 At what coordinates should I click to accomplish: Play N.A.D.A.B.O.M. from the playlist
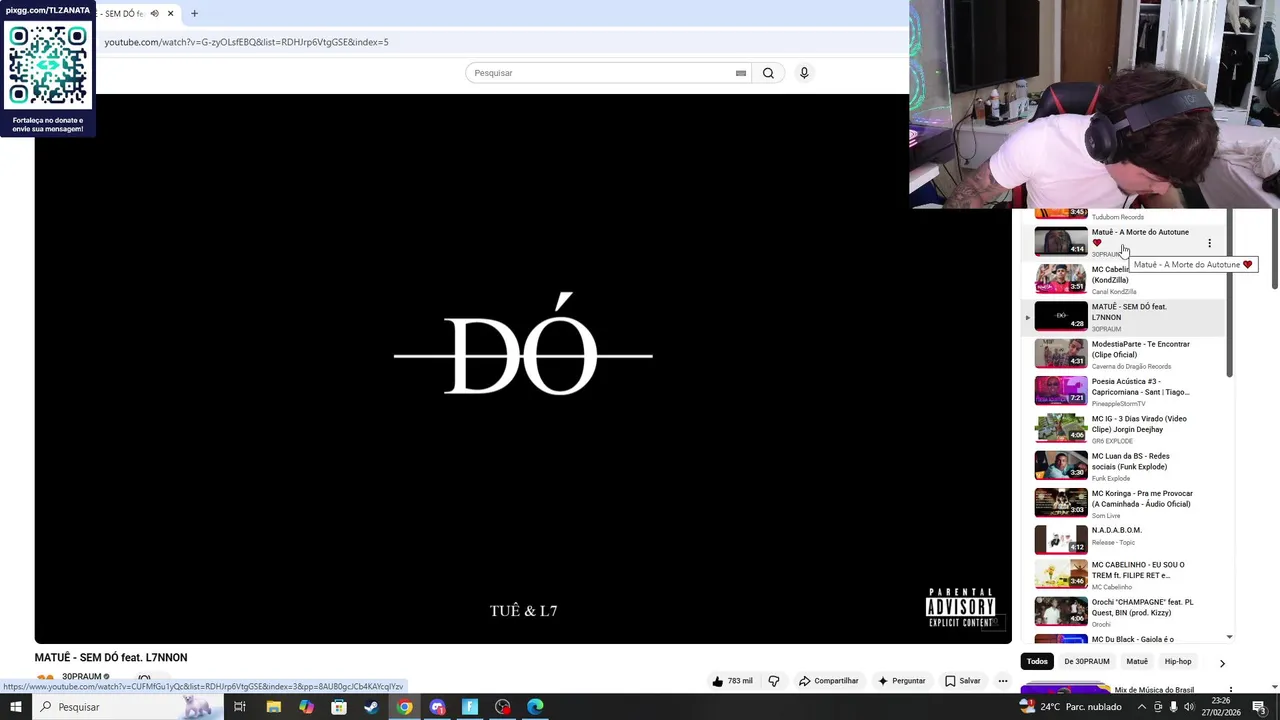point(1125,540)
